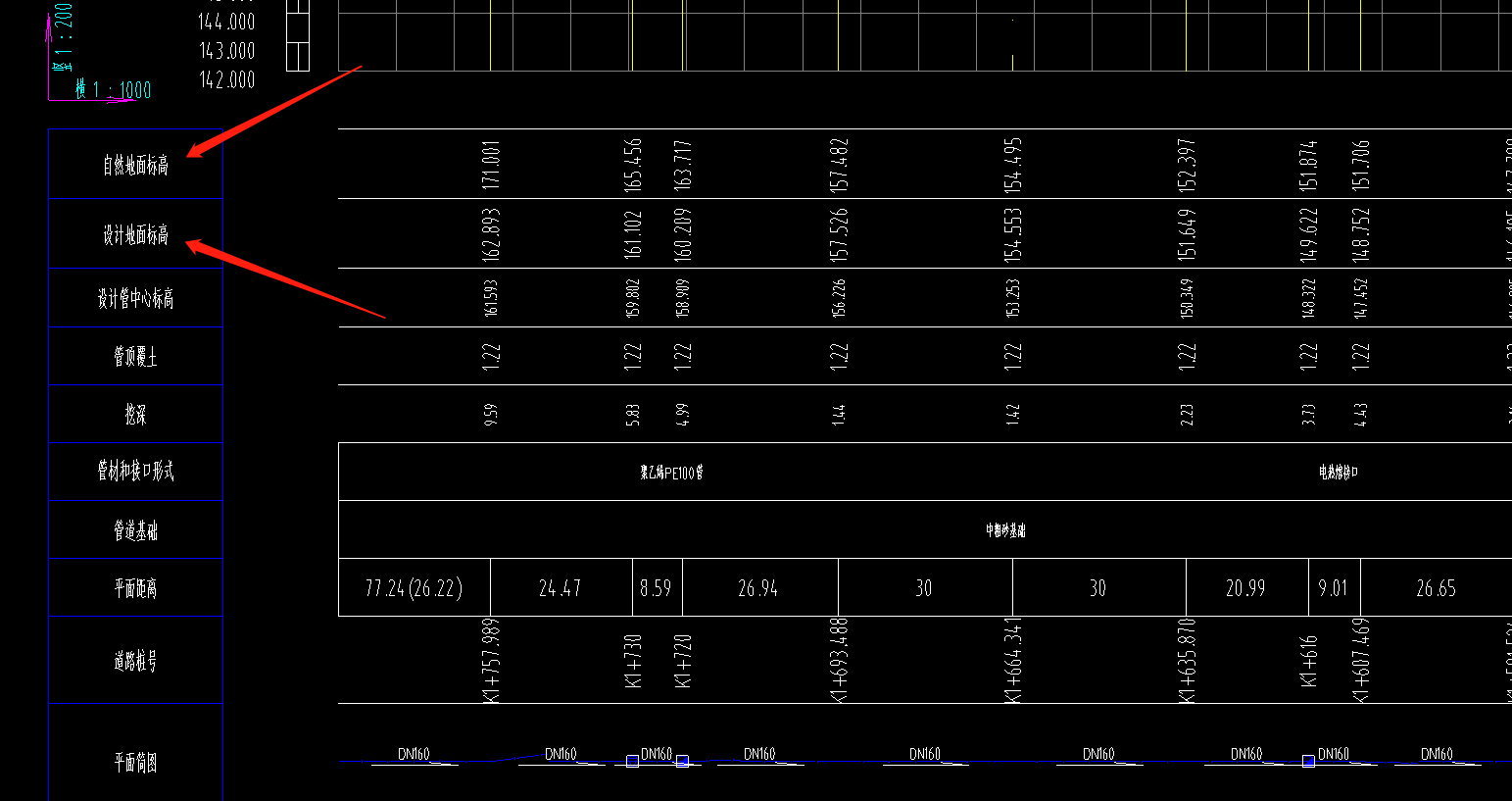The height and width of the screenshot is (801, 1512).
Task: Select stake number K1+664.341
Action: pos(1013,660)
